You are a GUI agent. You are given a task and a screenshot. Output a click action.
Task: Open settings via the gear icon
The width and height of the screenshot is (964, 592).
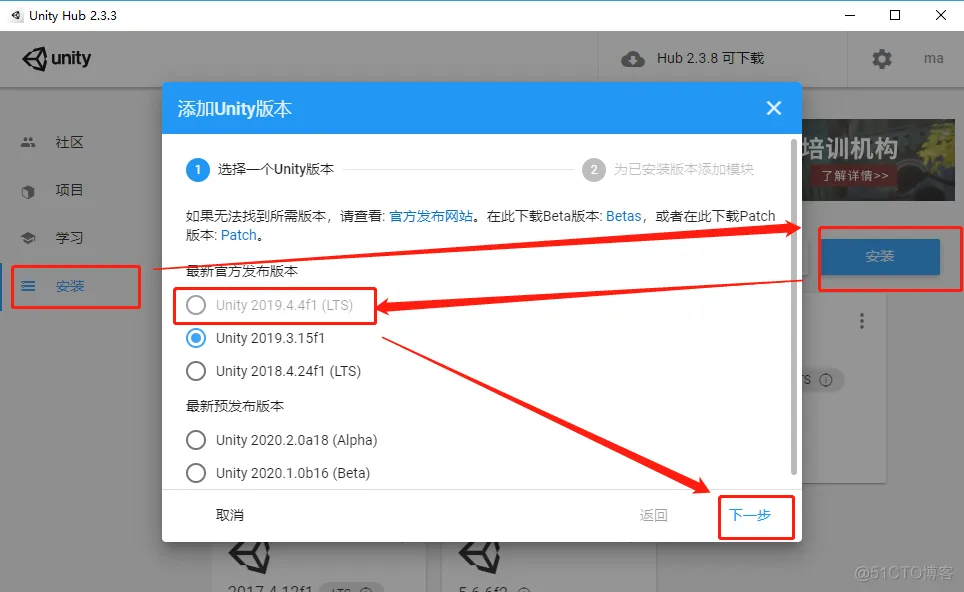pos(882,59)
